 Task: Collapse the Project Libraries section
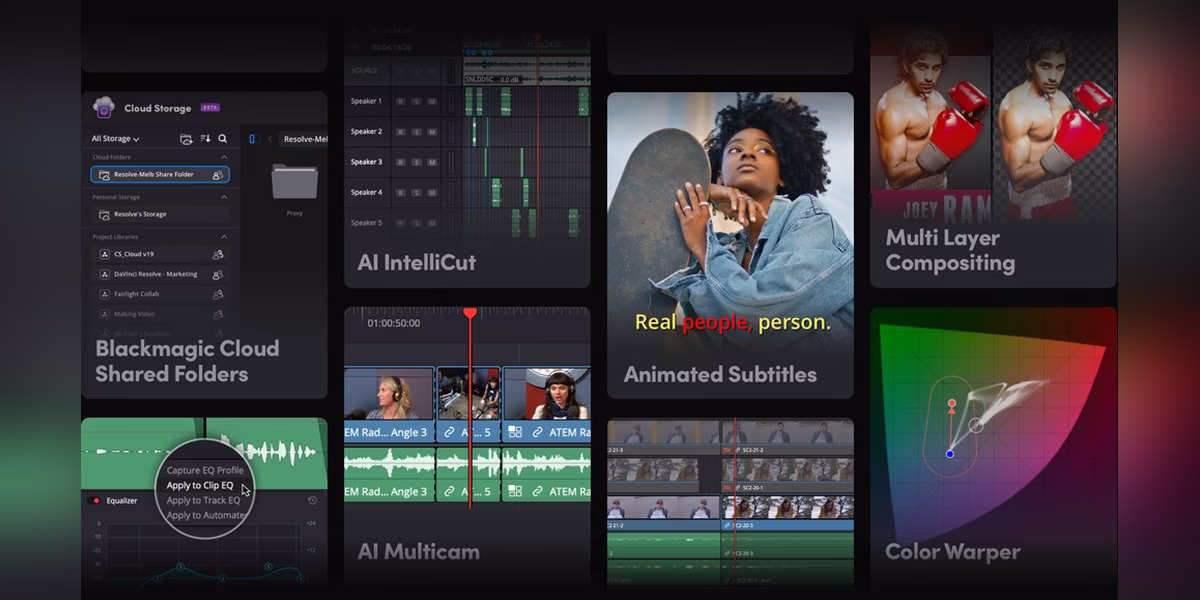pos(224,237)
